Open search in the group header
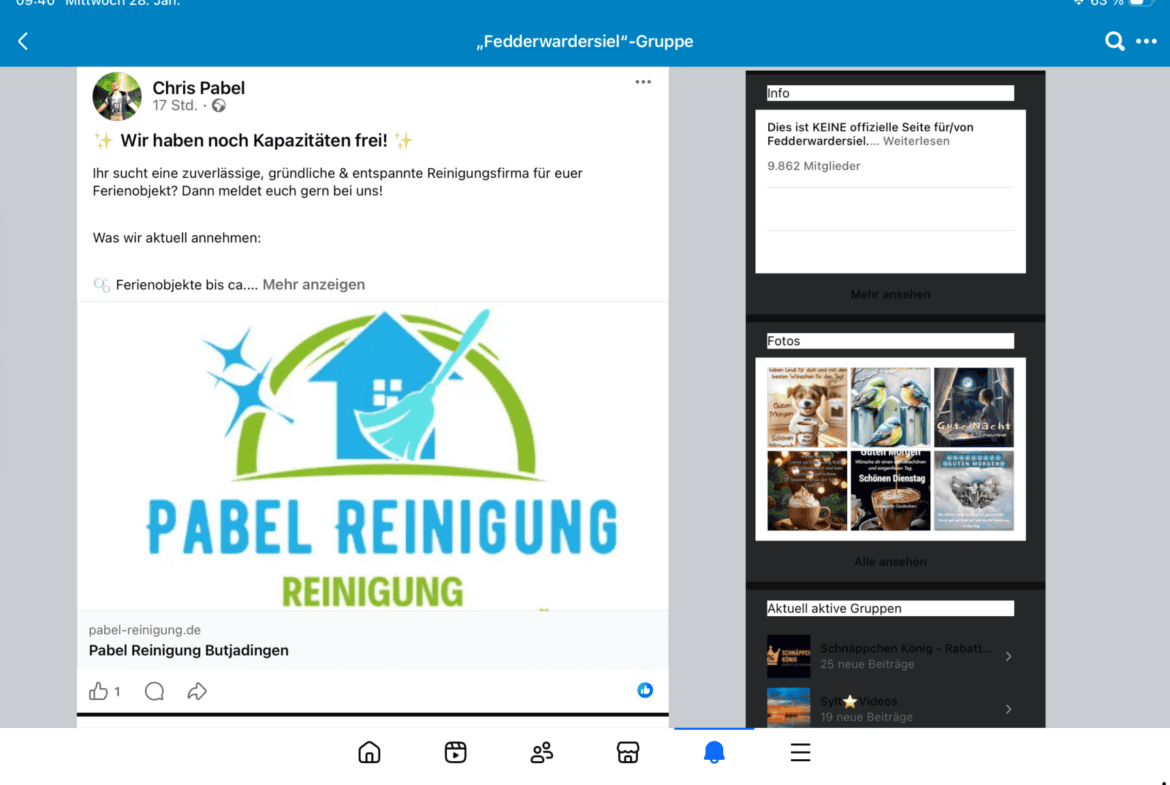1170x785 pixels. tap(1114, 41)
